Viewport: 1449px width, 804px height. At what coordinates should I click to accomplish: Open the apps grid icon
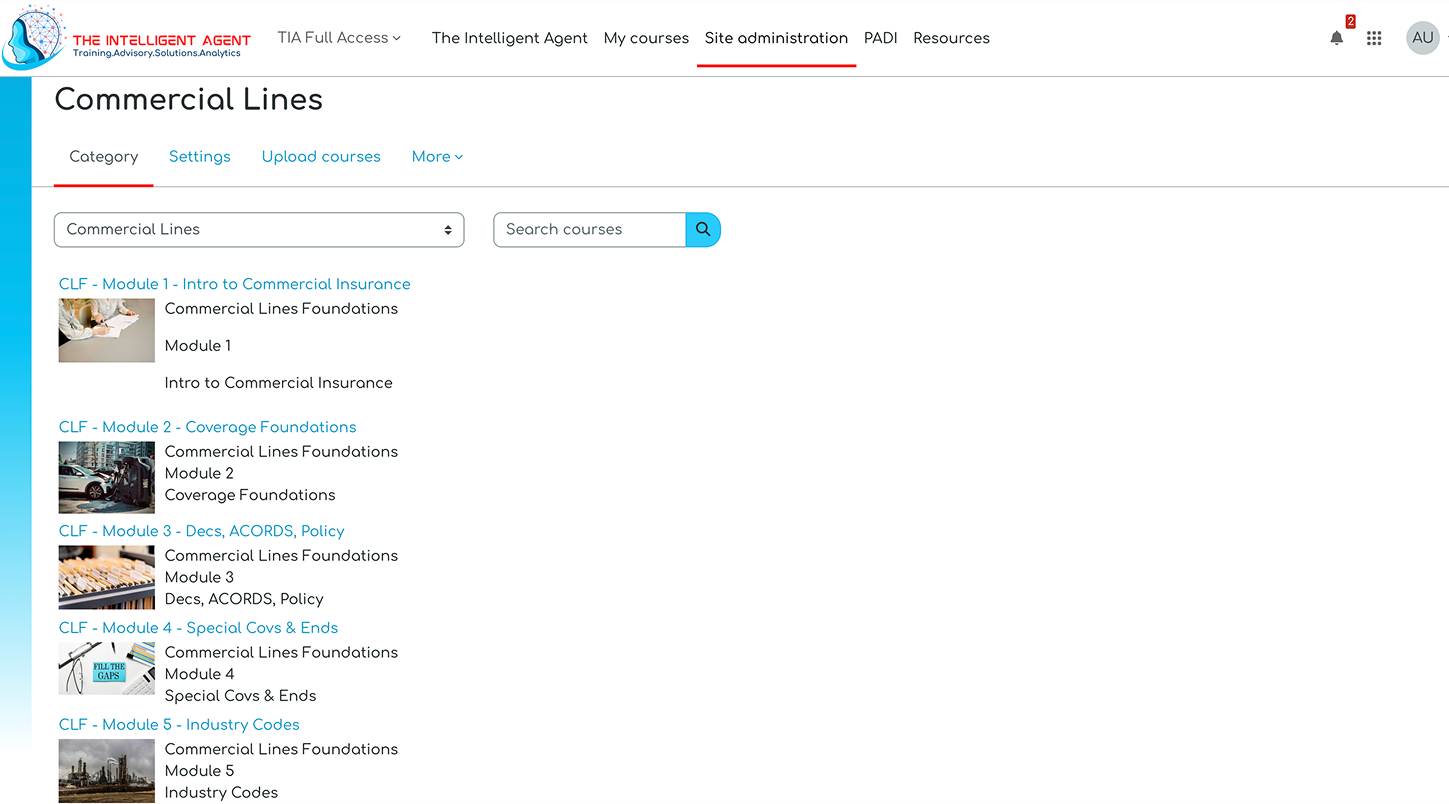pyautogui.click(x=1374, y=38)
